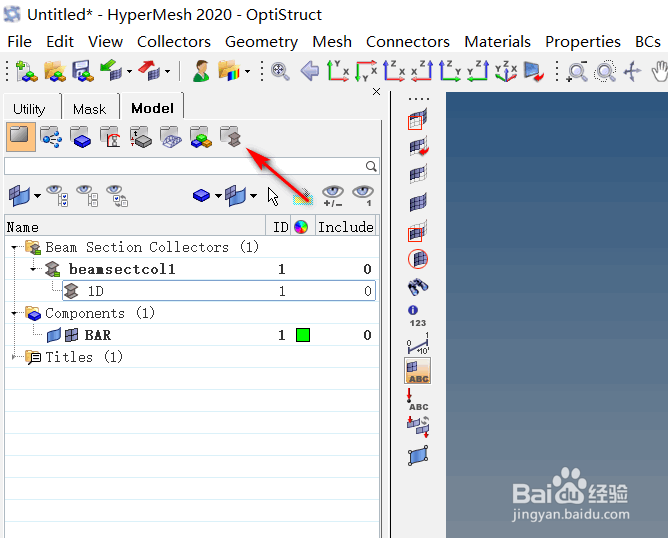
Task: Click the green BAR color swatch
Action: [x=303, y=335]
